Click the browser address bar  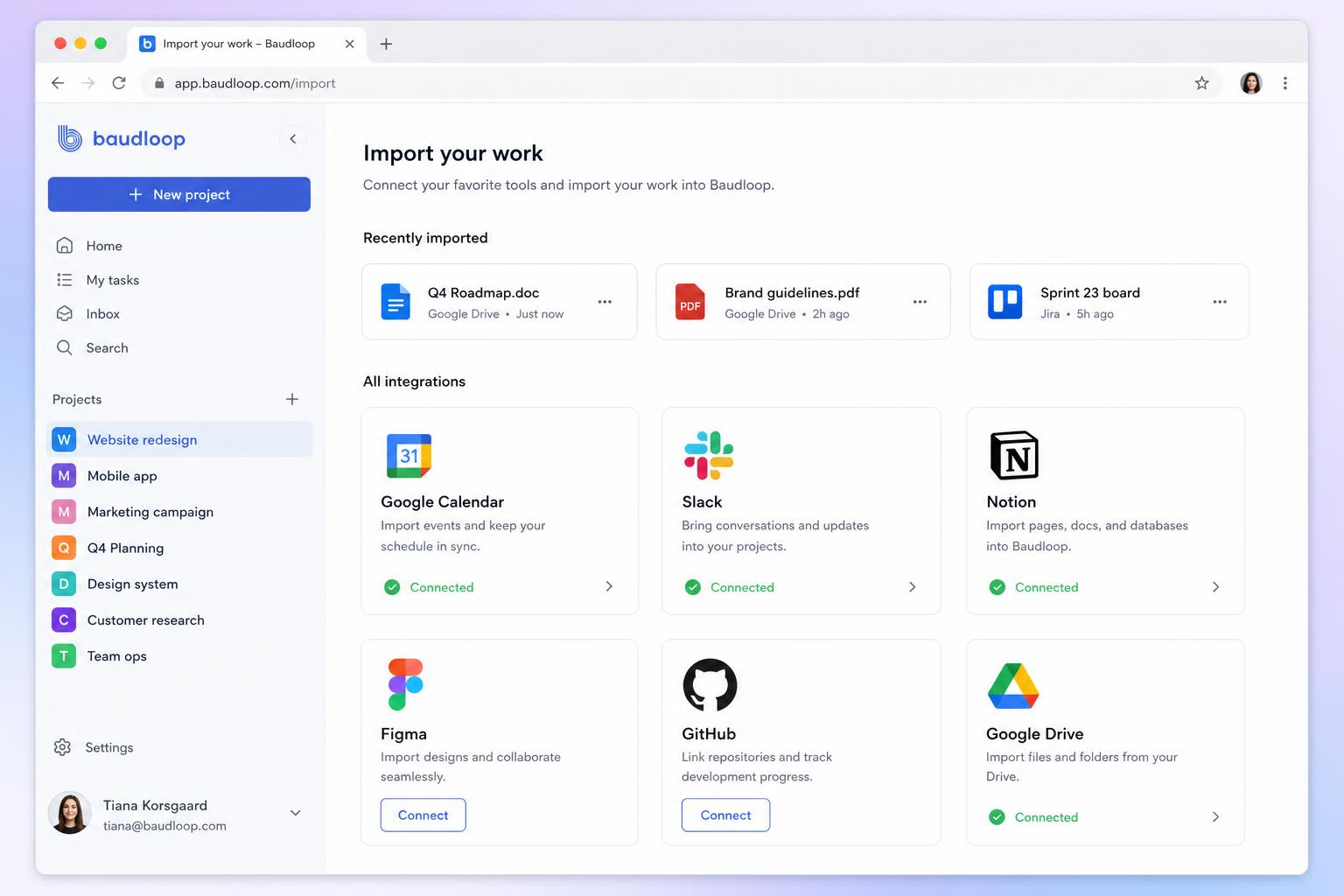coord(682,83)
